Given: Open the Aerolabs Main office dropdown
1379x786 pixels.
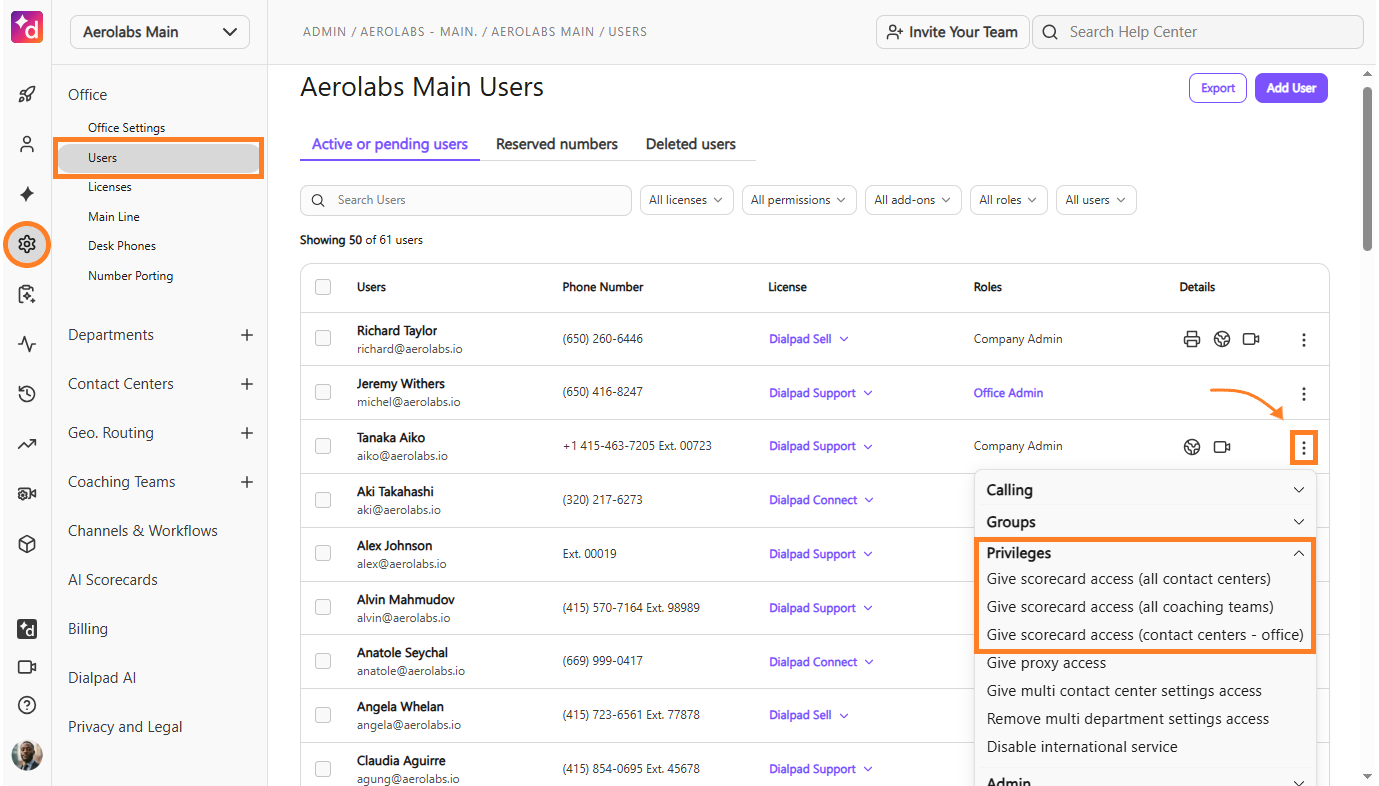Looking at the screenshot, I should coord(160,32).
